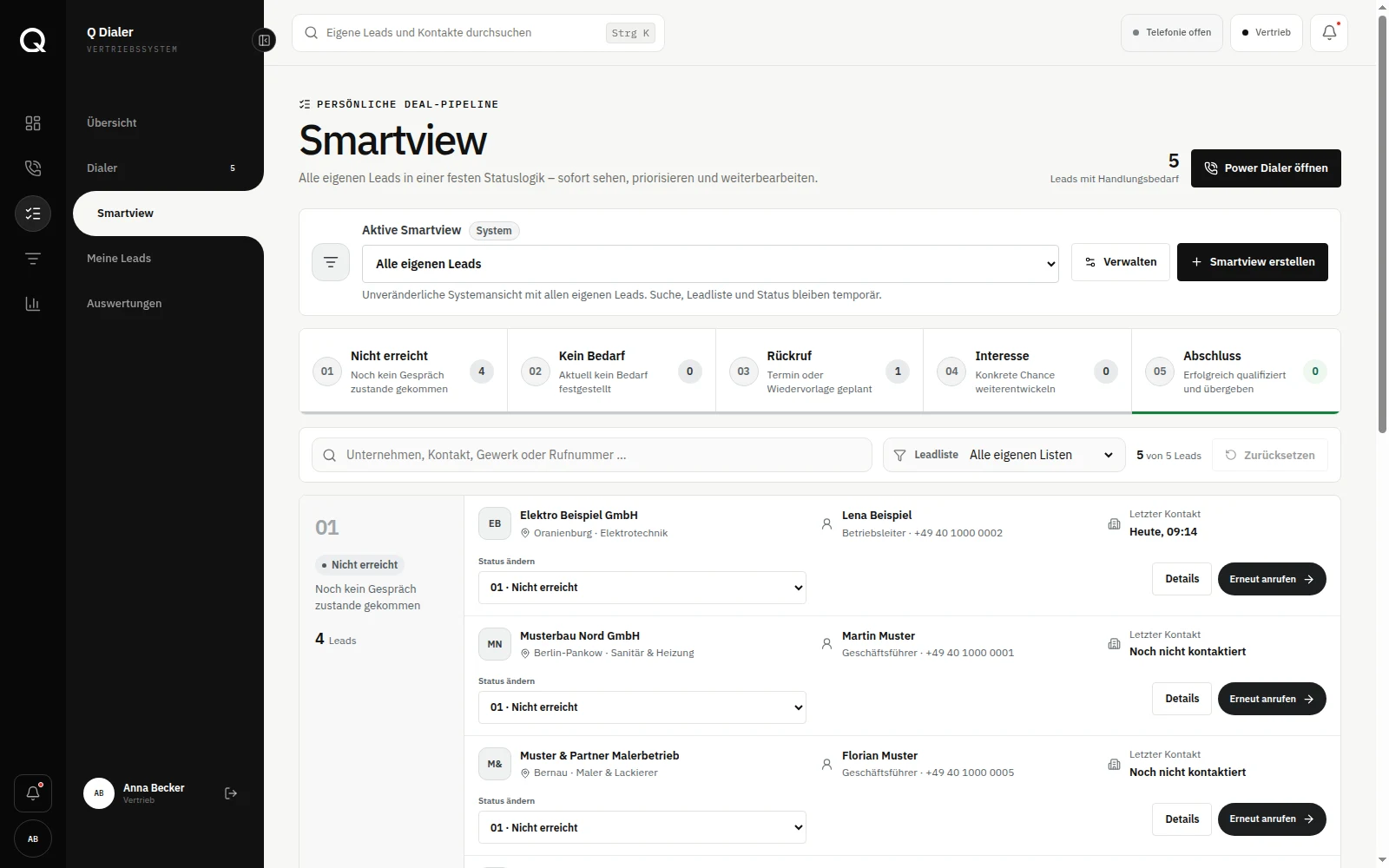The width and height of the screenshot is (1389, 868).
Task: Click Smartview erstellen button
Action: coord(1253,262)
